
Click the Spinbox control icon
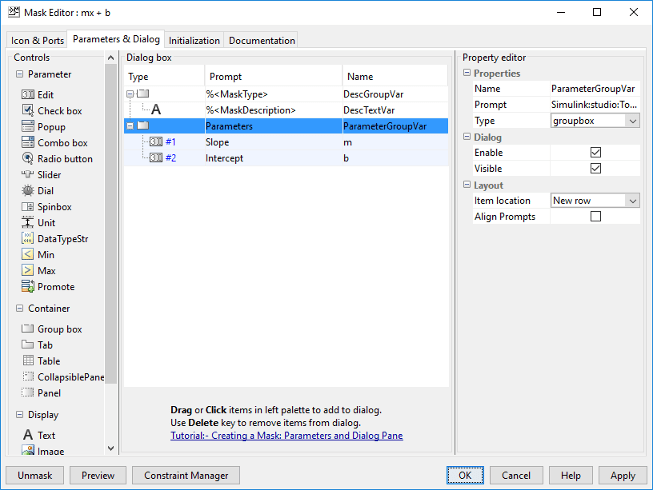[x=27, y=207]
